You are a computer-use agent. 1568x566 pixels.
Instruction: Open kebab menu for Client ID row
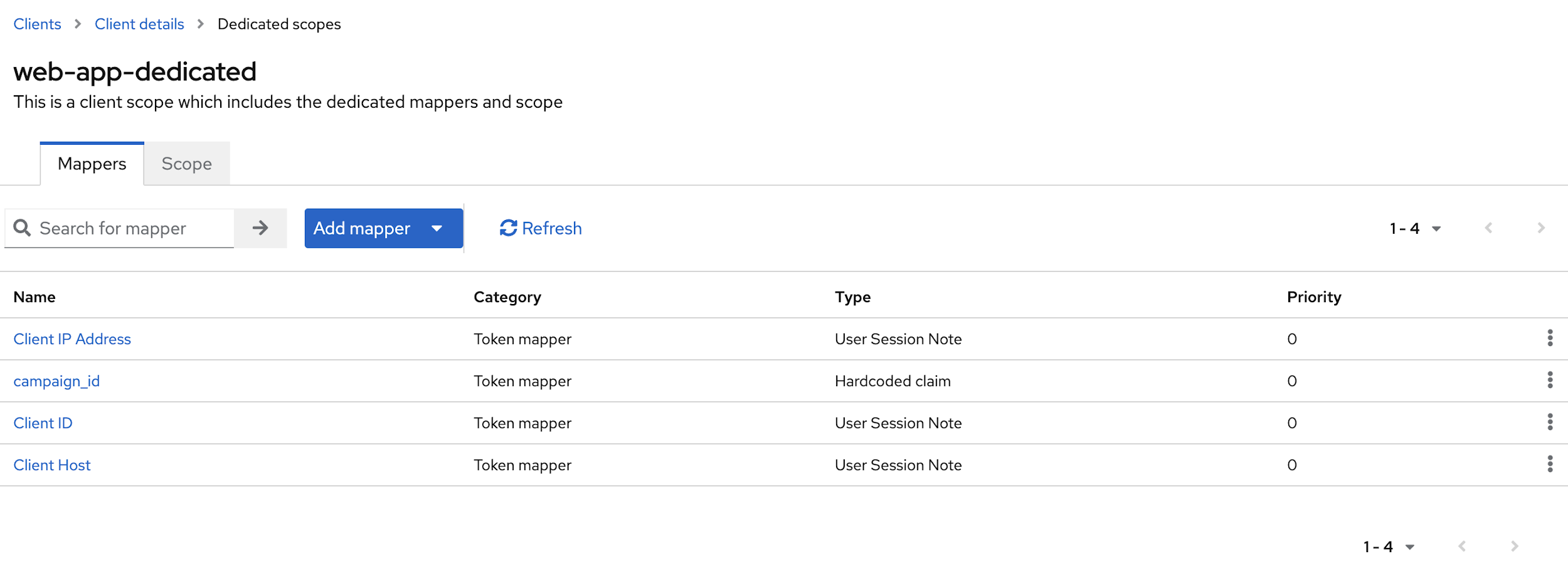1550,422
